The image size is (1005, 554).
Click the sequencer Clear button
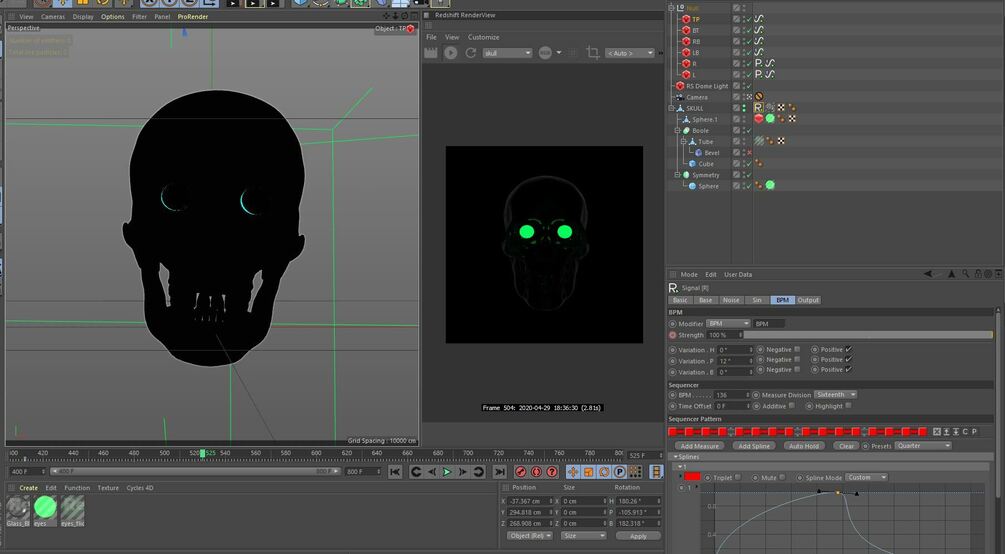pos(846,446)
